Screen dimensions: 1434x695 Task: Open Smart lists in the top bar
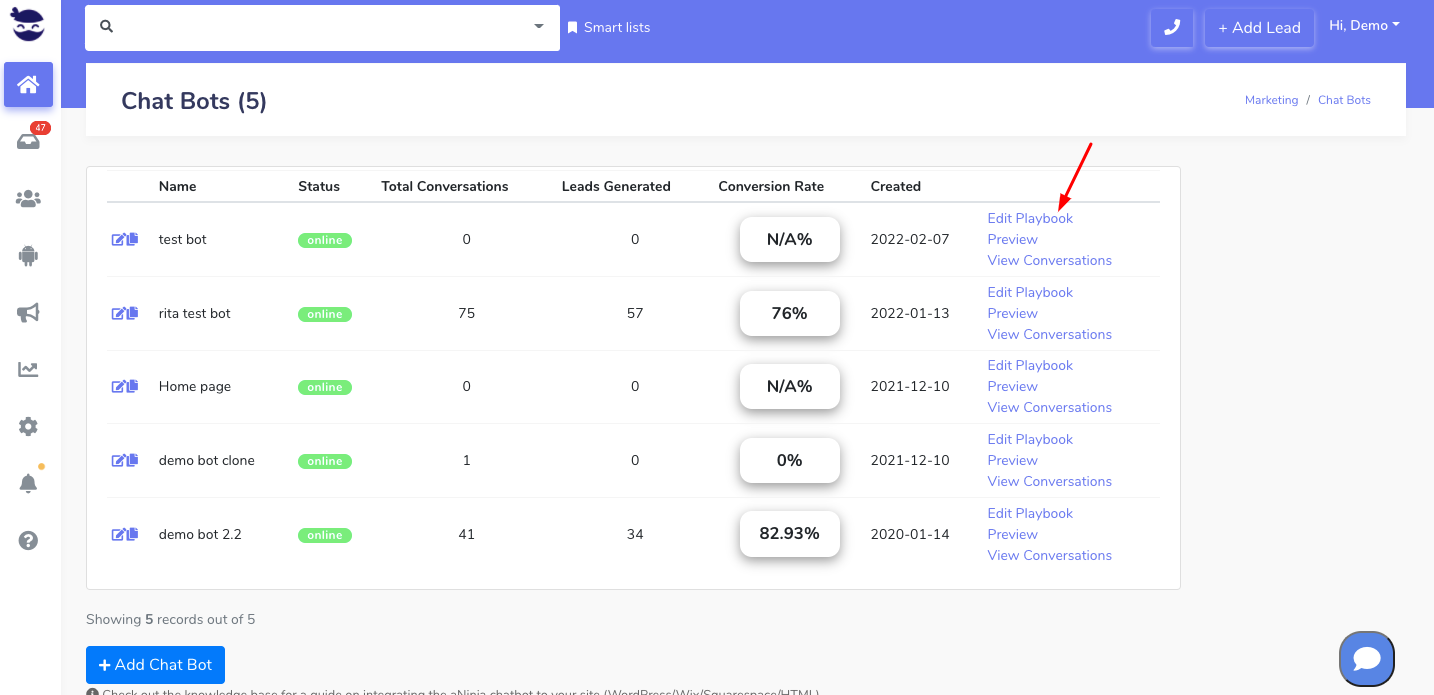(x=609, y=28)
